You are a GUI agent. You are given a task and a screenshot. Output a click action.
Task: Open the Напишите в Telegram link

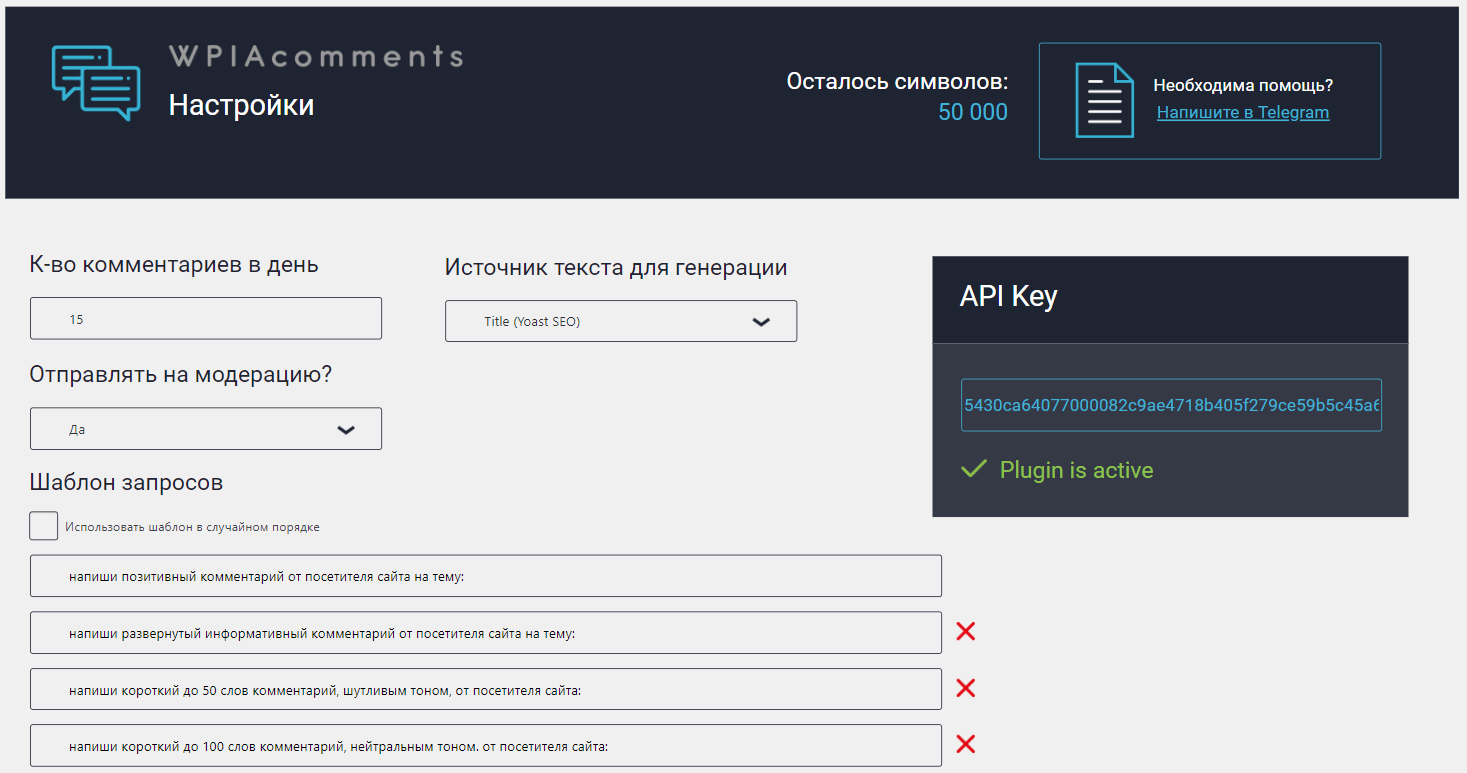[x=1243, y=112]
